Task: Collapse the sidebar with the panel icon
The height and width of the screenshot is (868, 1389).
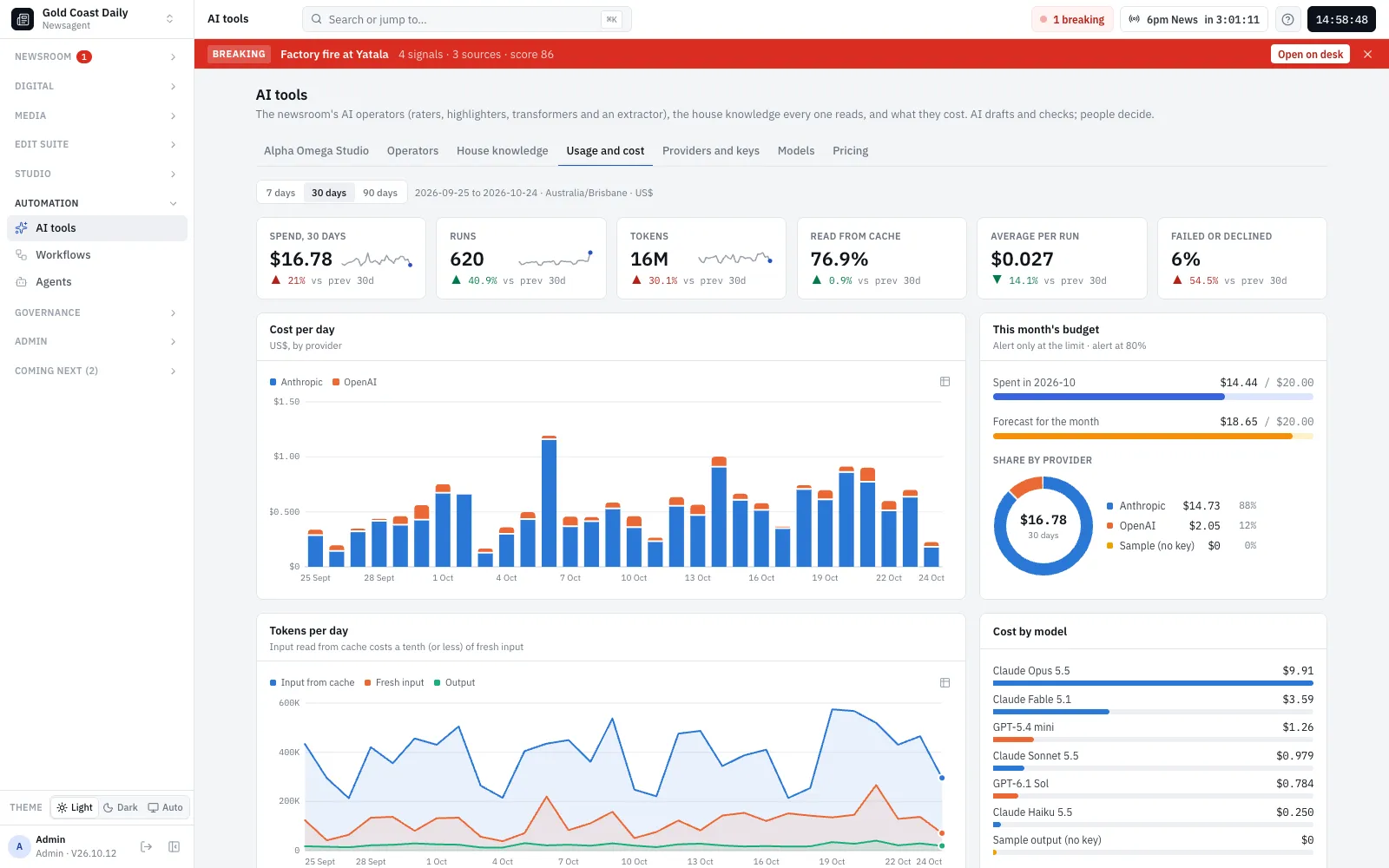Action: click(x=174, y=846)
